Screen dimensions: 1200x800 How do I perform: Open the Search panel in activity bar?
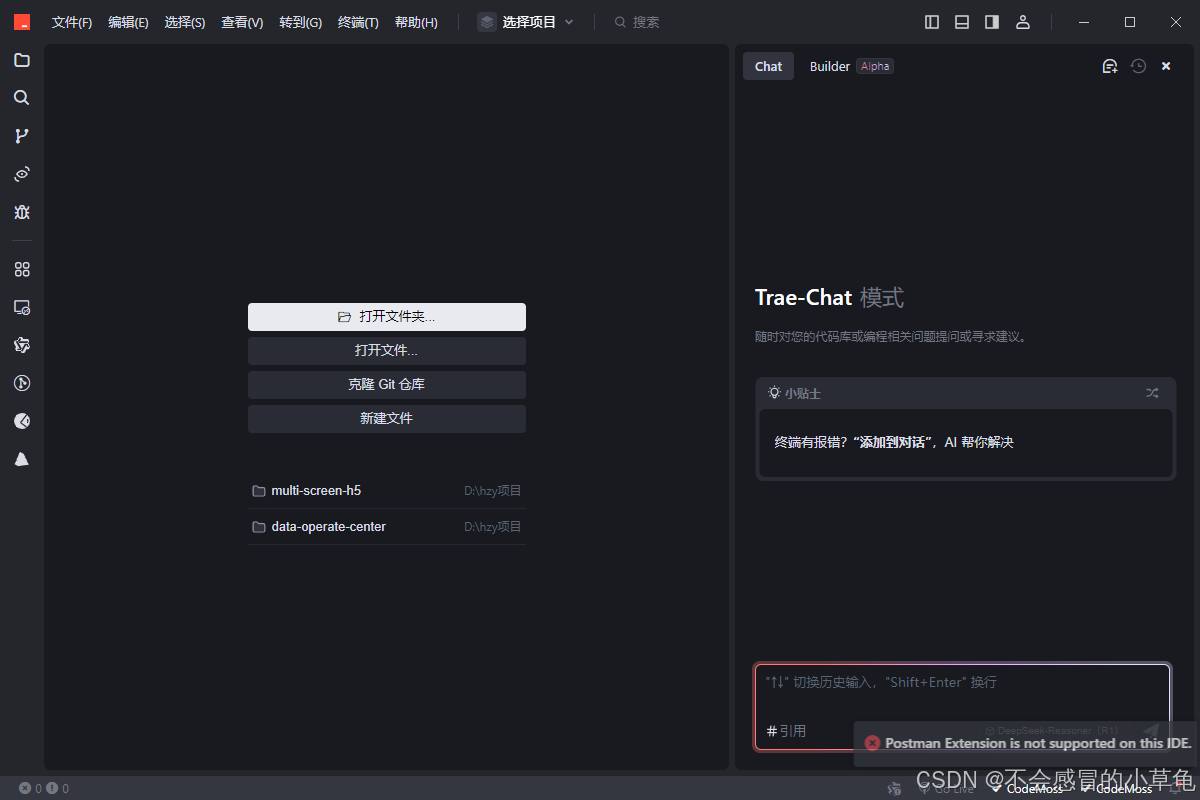pos(21,98)
